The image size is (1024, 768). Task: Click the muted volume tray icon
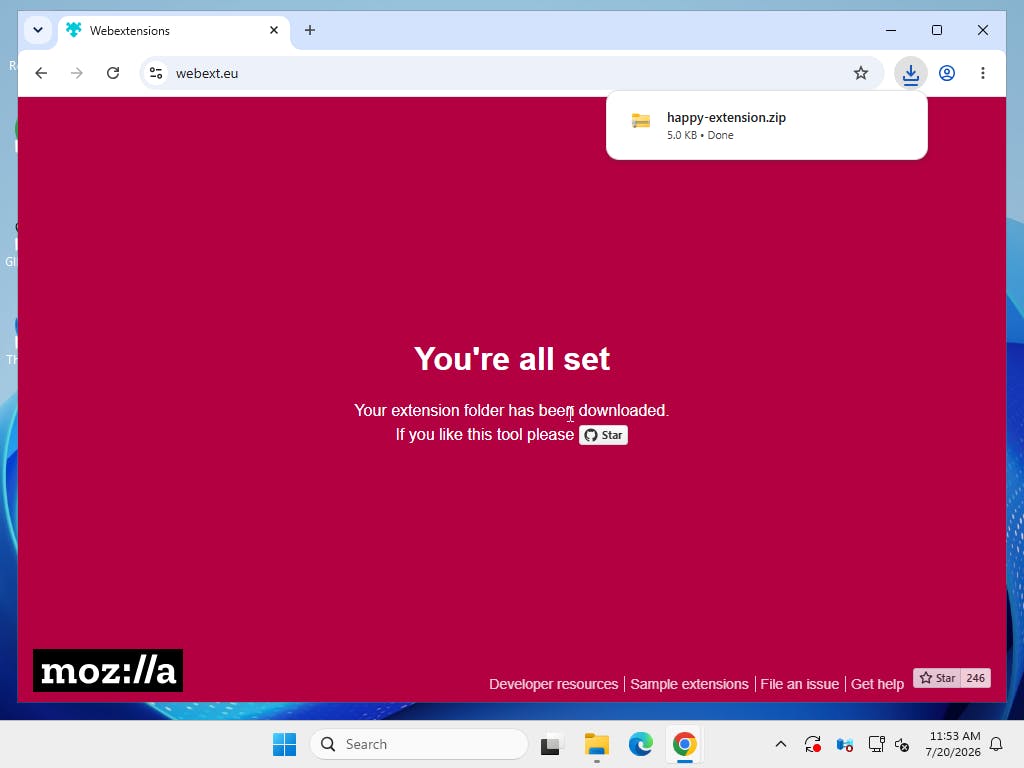[902, 744]
